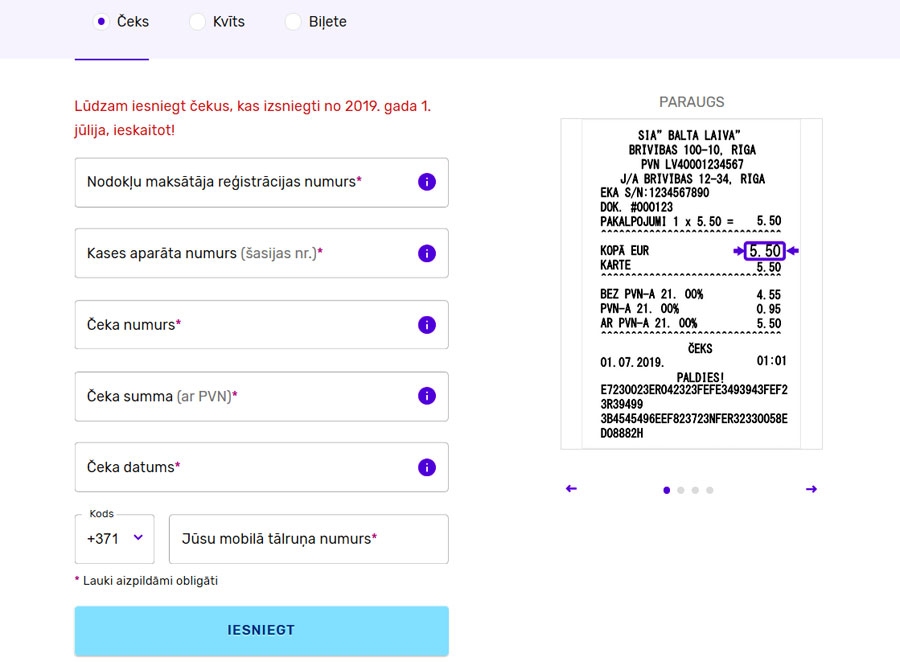The image size is (900, 662).
Task: Jump to the second carousel dot
Action: point(681,490)
